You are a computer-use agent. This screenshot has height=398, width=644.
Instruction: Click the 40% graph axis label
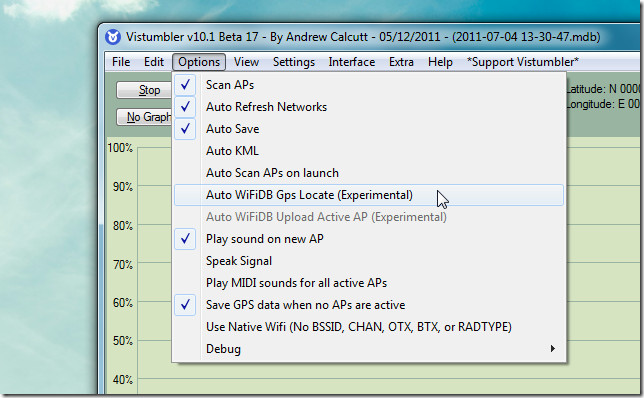tap(122, 380)
